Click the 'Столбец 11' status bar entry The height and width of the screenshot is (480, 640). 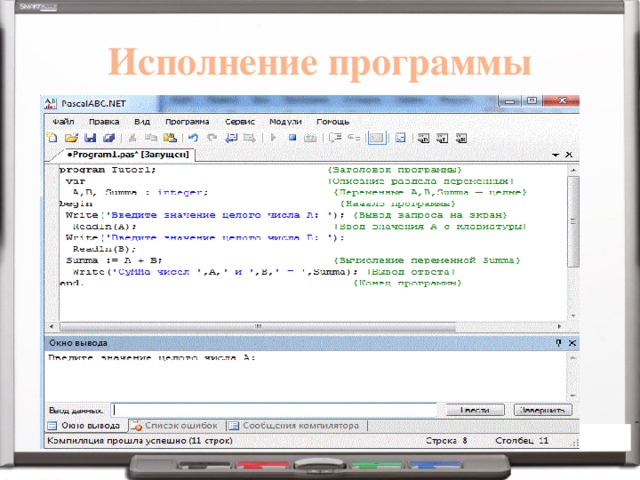(522, 441)
